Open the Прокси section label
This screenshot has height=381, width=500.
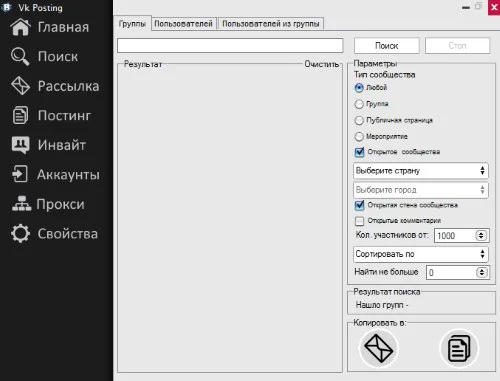[60, 204]
